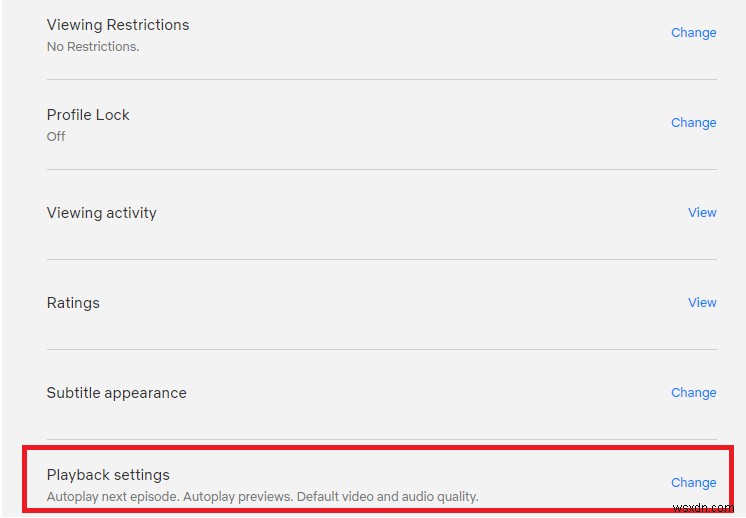Open View link for Viewing activity

[x=702, y=212]
